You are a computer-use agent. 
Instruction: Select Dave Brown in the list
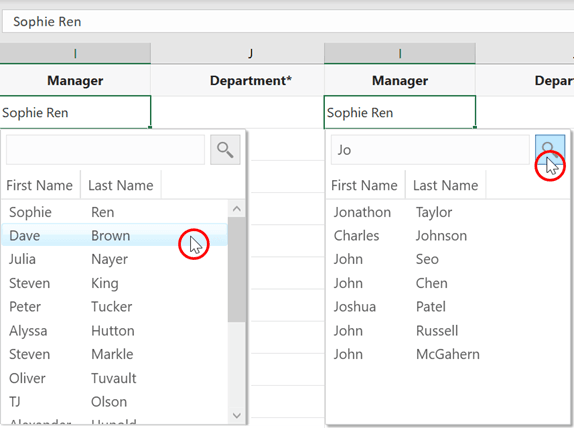tap(115, 235)
